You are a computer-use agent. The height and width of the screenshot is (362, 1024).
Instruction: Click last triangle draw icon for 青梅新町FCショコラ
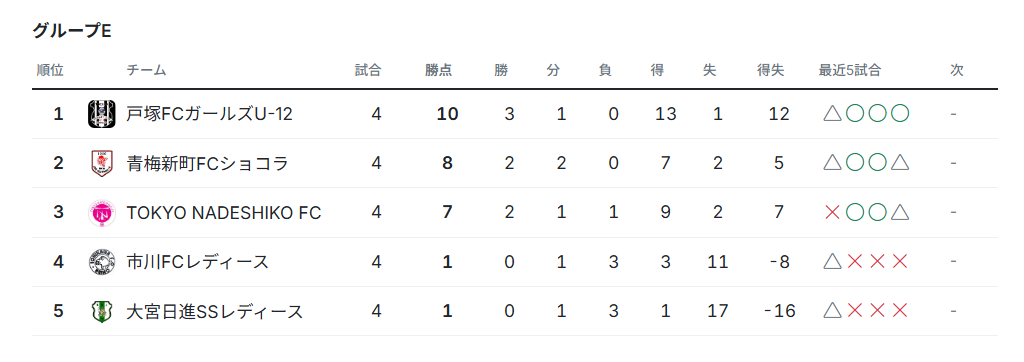coord(900,163)
